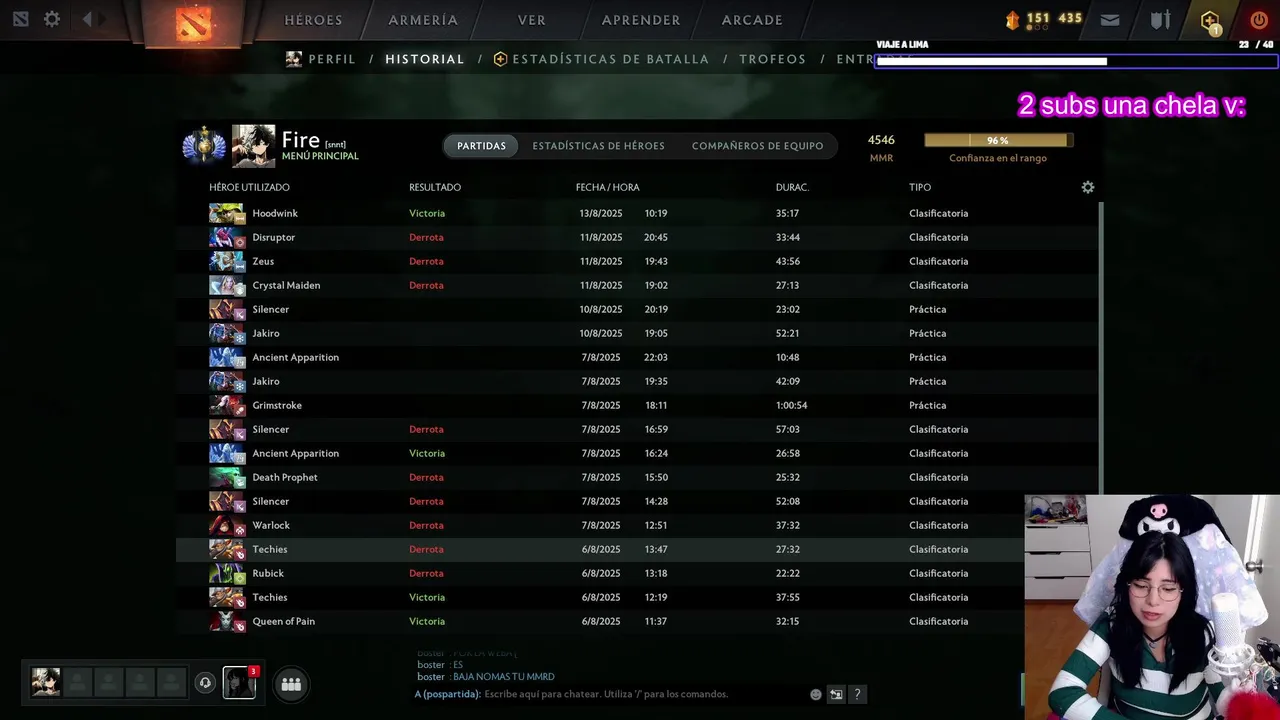The width and height of the screenshot is (1280, 720).
Task: Sort by FECHA / HORA column header
Action: (607, 187)
